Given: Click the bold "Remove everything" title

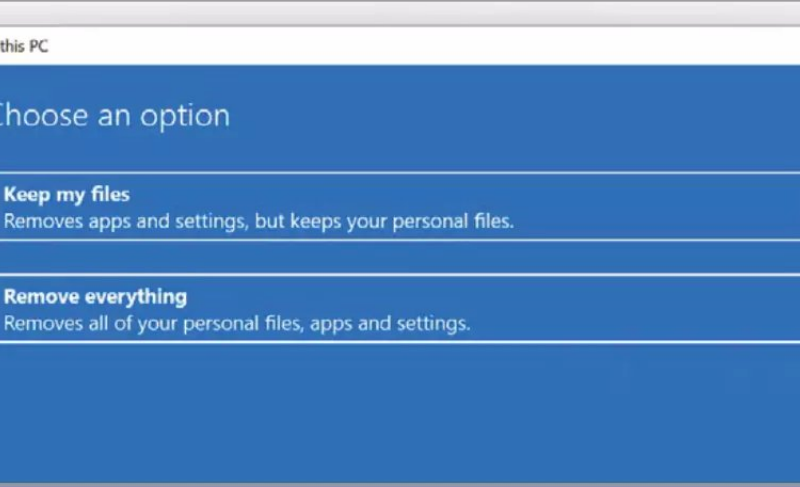Looking at the screenshot, I should pos(95,297).
